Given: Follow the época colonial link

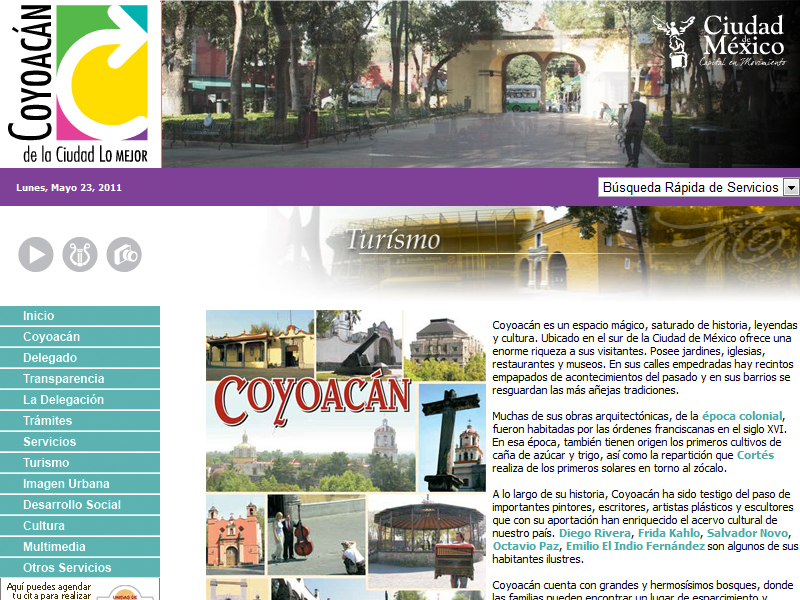Looking at the screenshot, I should click(742, 415).
